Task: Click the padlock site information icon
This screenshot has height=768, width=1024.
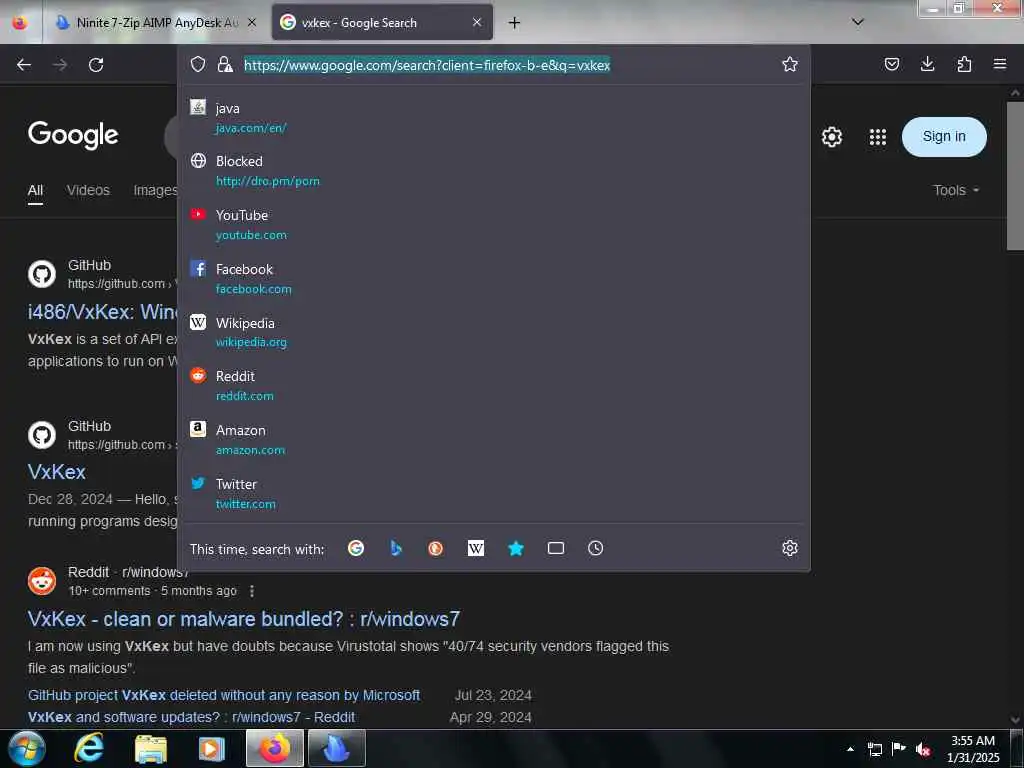Action: (x=225, y=64)
